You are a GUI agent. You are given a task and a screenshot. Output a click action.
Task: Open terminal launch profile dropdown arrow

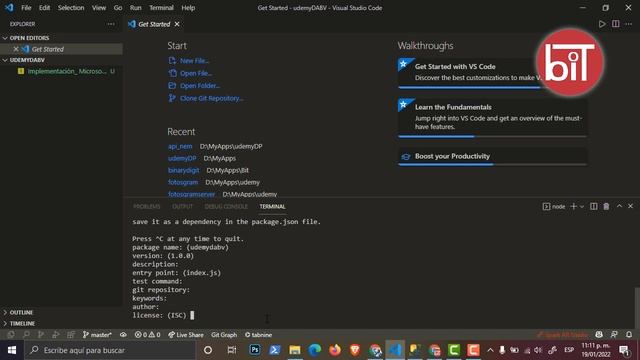click(x=582, y=207)
